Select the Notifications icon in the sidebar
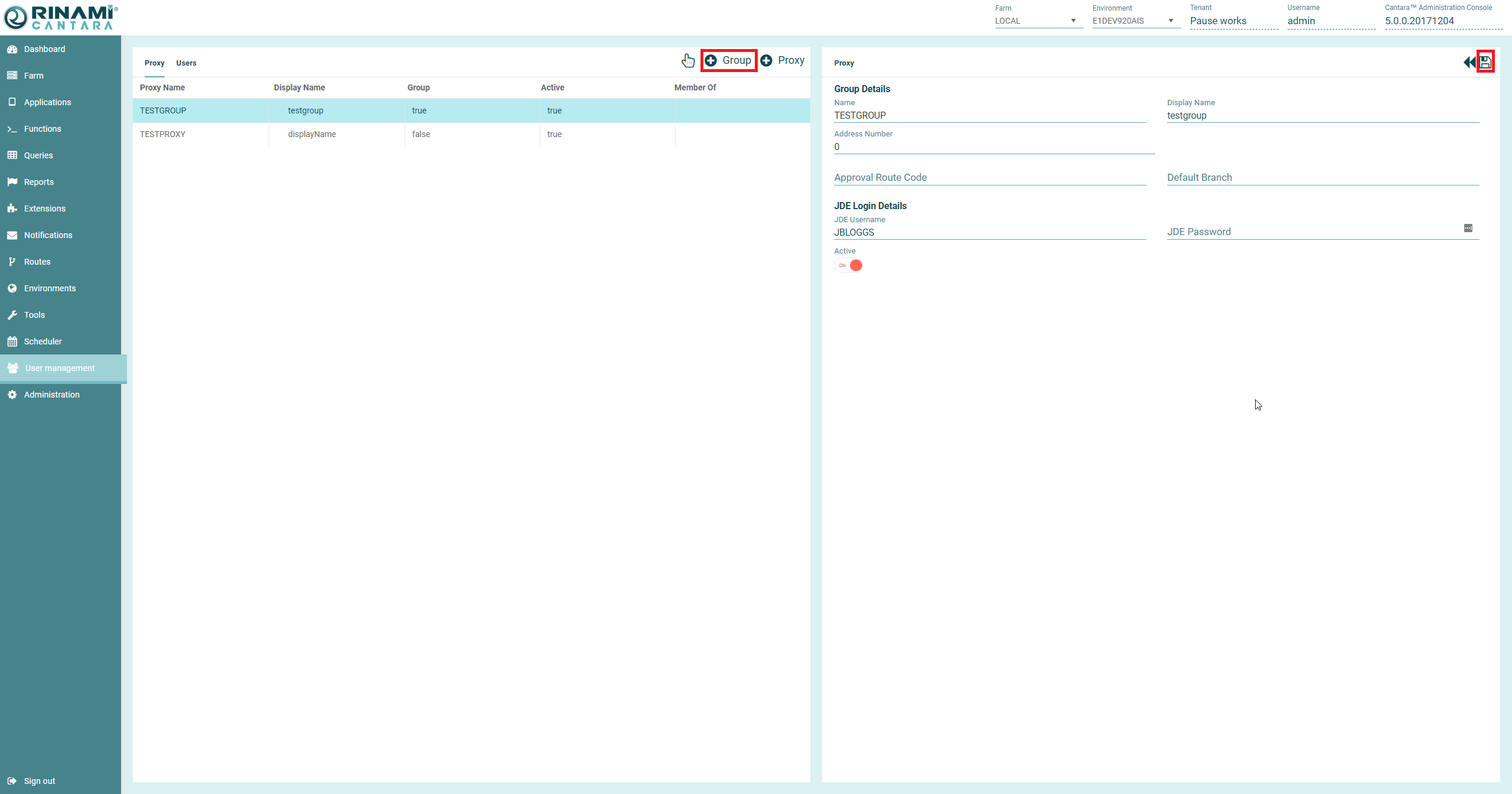Viewport: 1512px width, 794px height. point(12,235)
